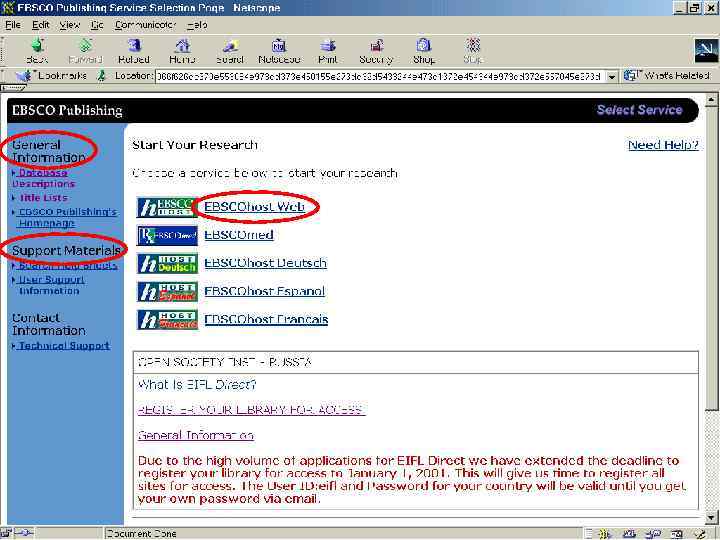This screenshot has height=540, width=720.
Task: Open the Communicator menu
Action: click(146, 25)
